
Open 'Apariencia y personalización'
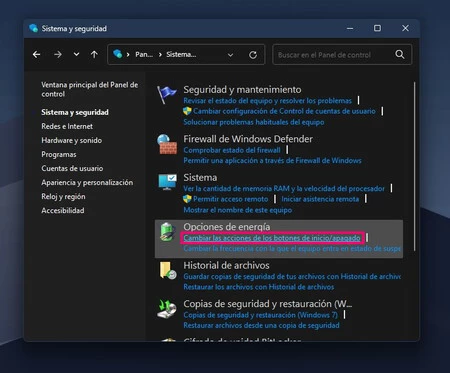coord(87,182)
